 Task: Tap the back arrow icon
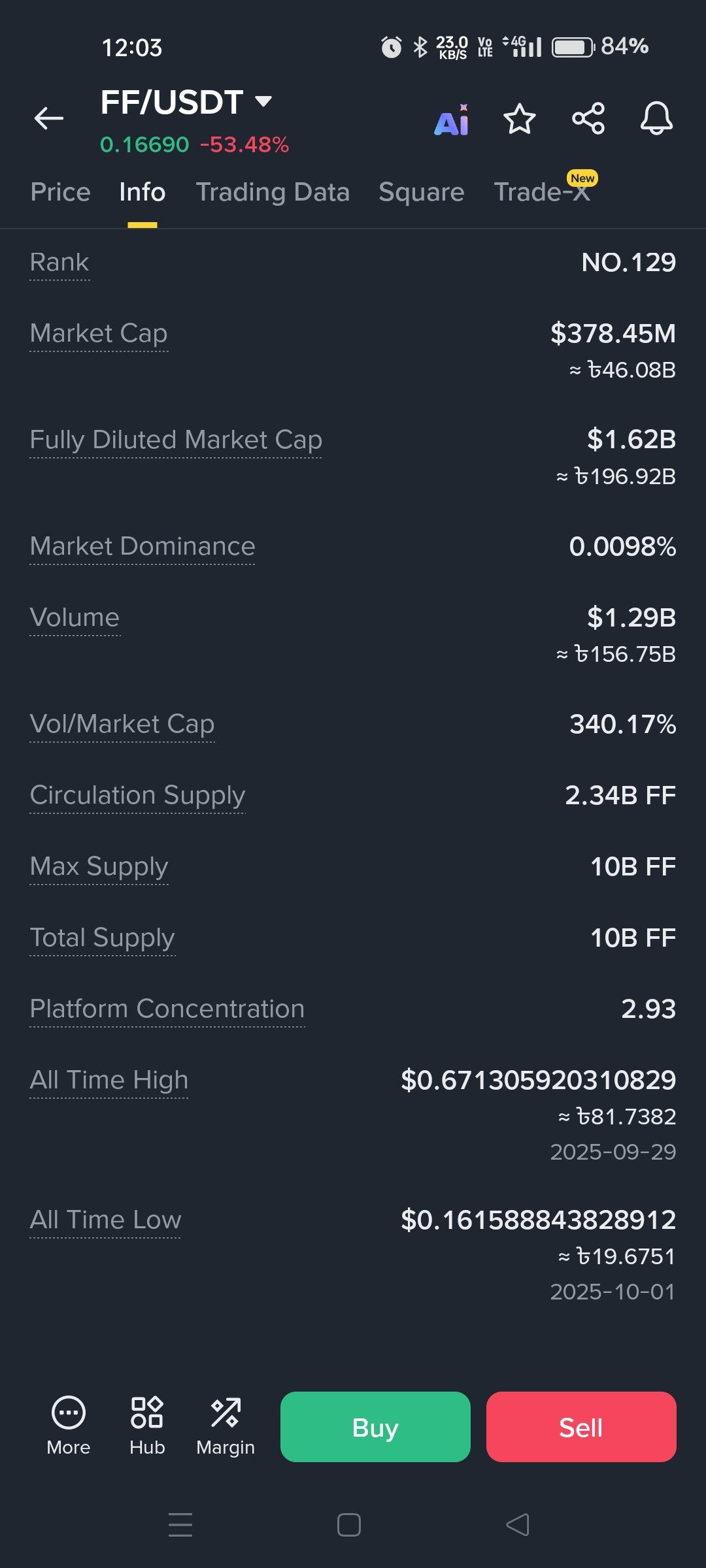click(x=49, y=118)
